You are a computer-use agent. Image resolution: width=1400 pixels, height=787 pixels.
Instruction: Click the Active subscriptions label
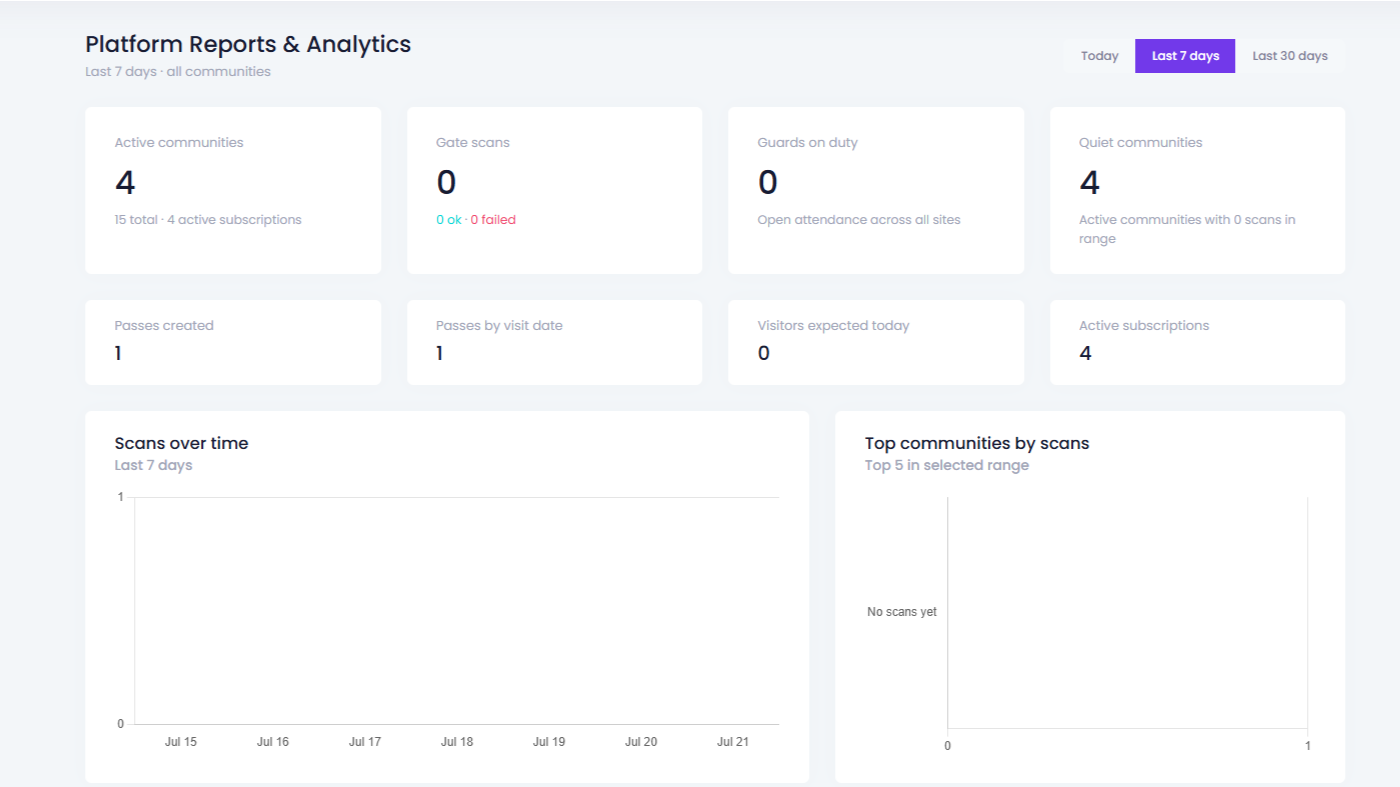(x=1144, y=326)
